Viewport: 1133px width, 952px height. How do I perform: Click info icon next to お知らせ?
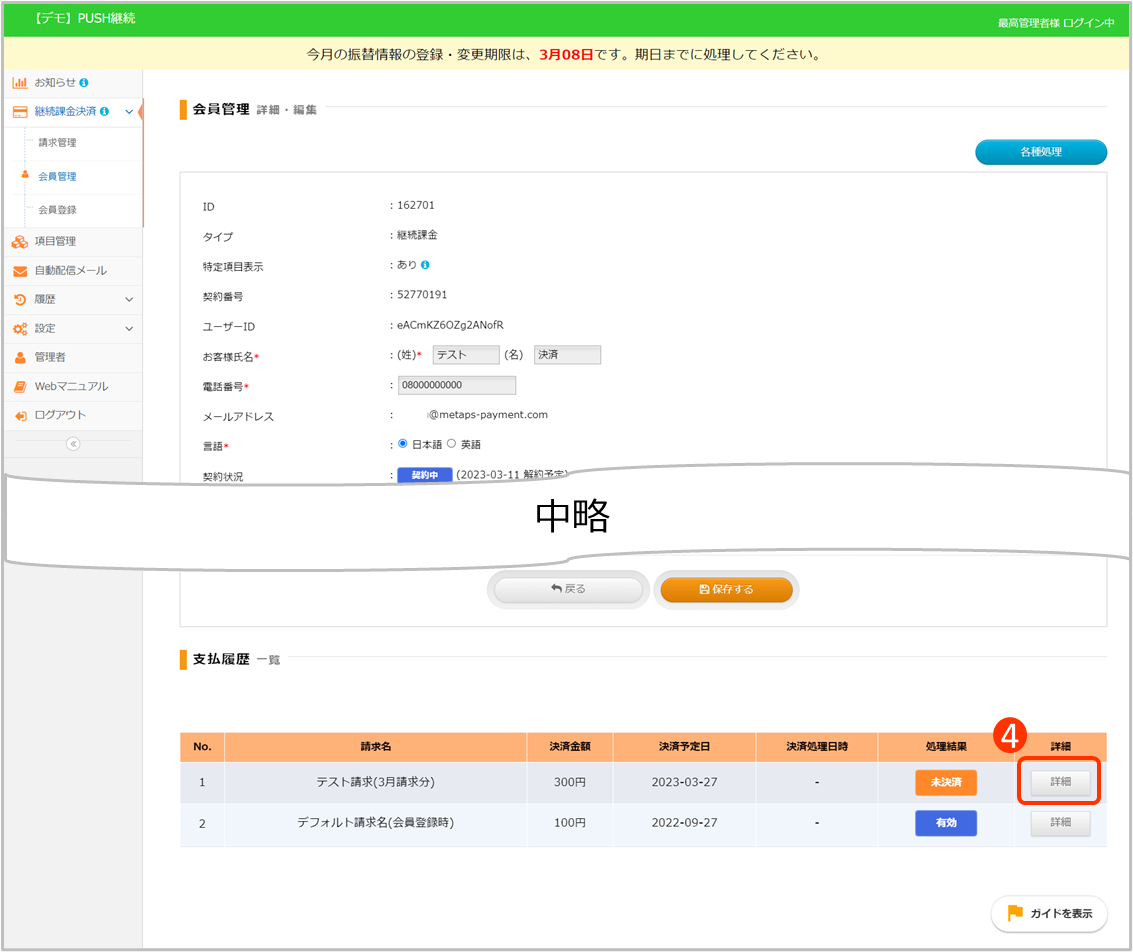click(x=84, y=82)
